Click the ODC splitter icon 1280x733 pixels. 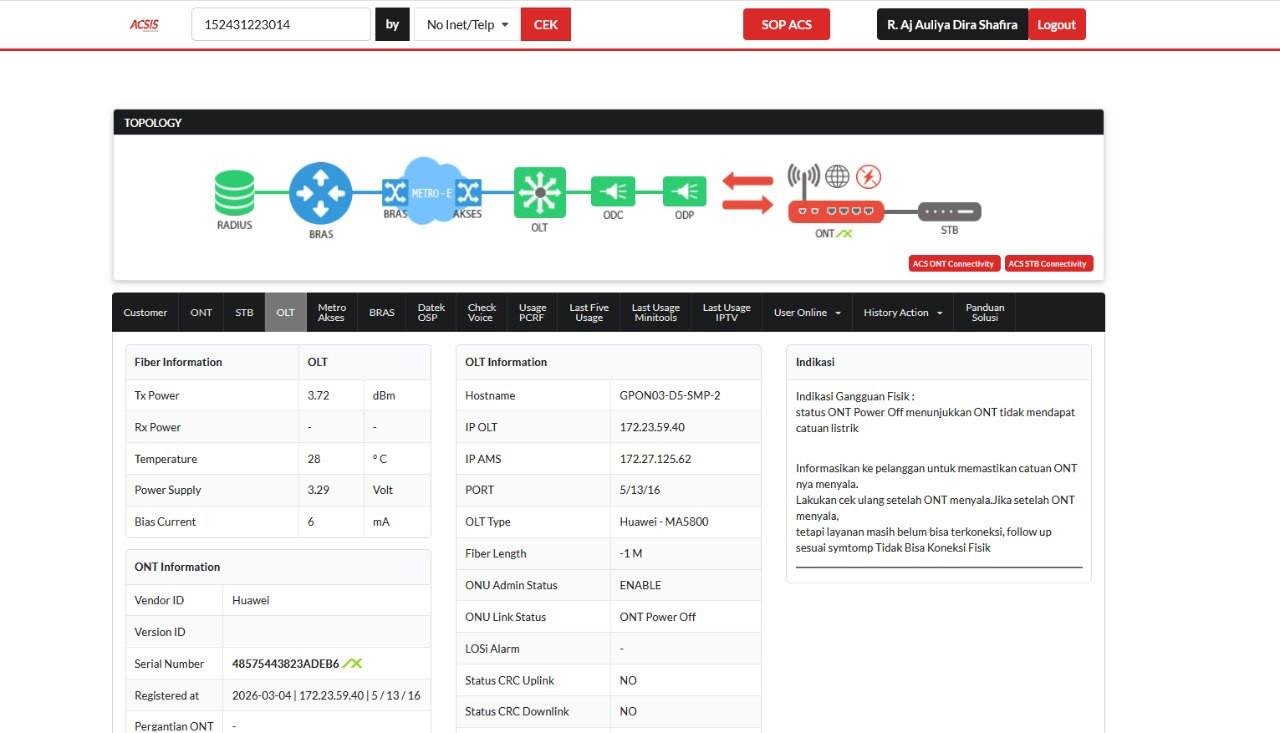click(613, 191)
